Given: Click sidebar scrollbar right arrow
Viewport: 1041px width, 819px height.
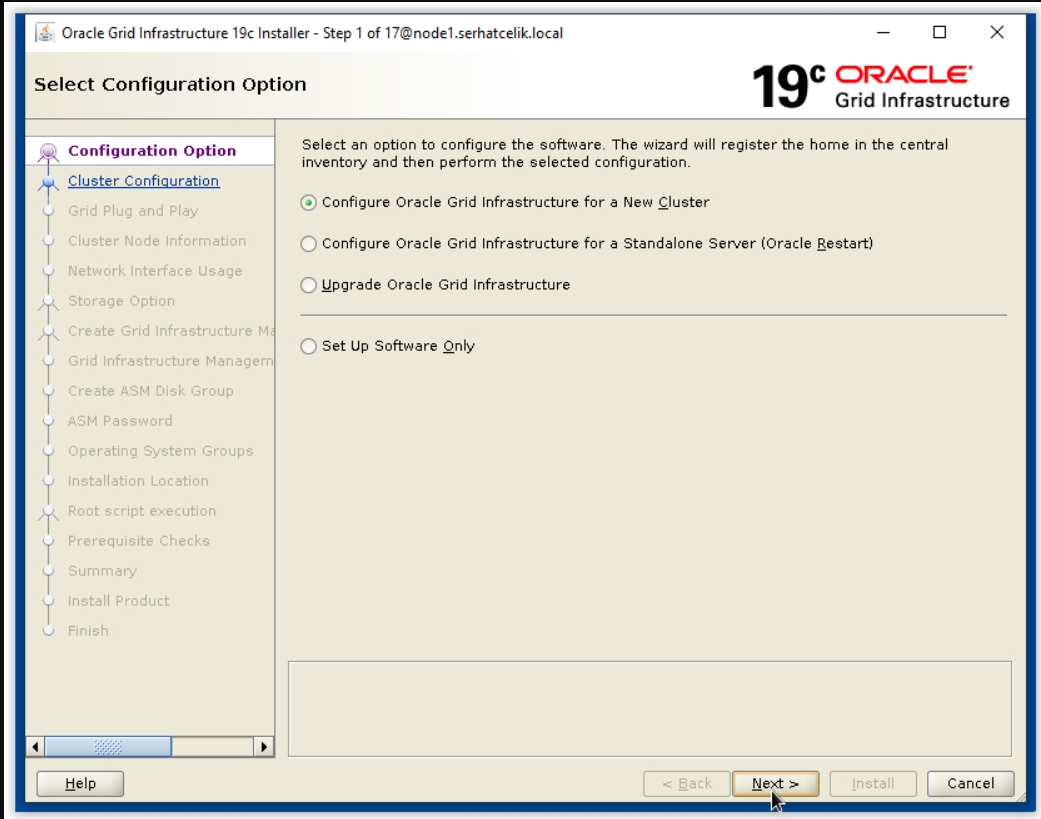Looking at the screenshot, I should tap(264, 747).
